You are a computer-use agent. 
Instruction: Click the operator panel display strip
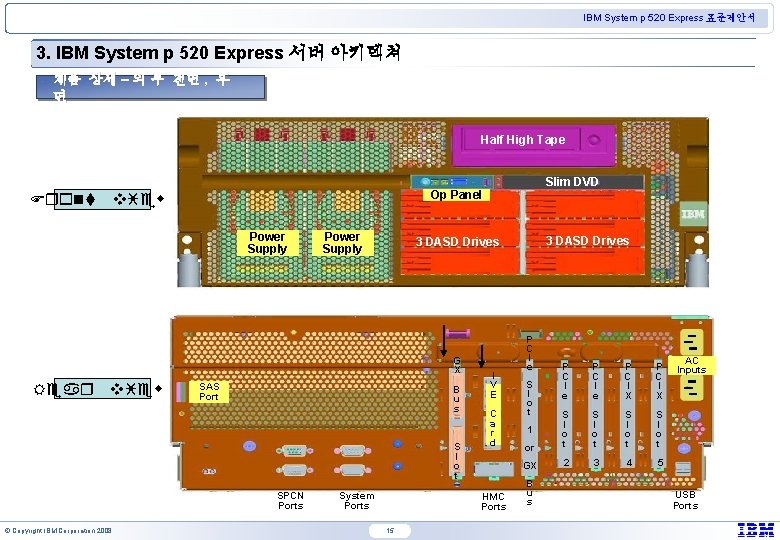[x=452, y=182]
